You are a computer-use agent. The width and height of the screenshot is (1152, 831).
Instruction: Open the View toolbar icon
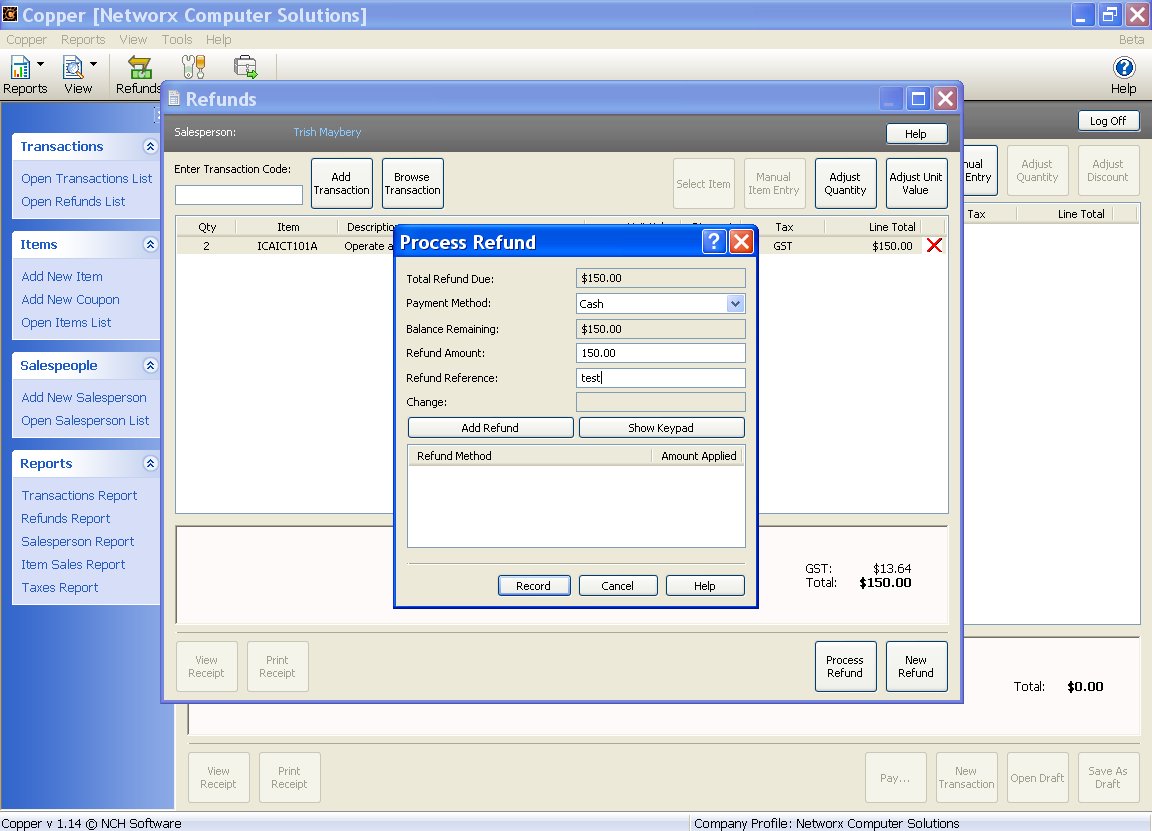pos(73,68)
